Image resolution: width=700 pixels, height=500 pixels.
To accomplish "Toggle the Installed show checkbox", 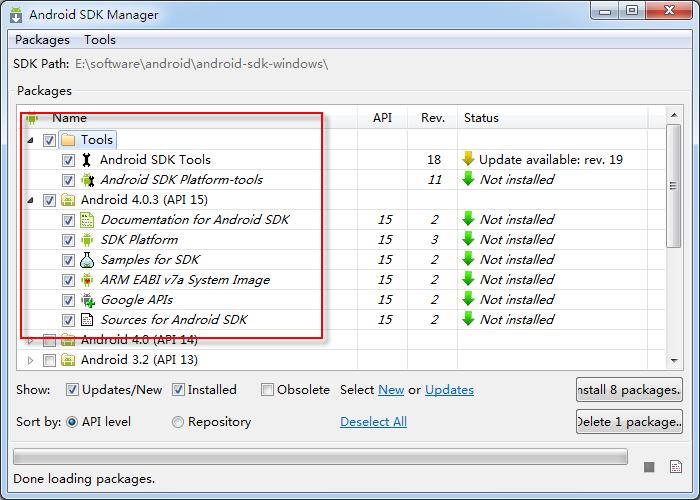I will 178,390.
